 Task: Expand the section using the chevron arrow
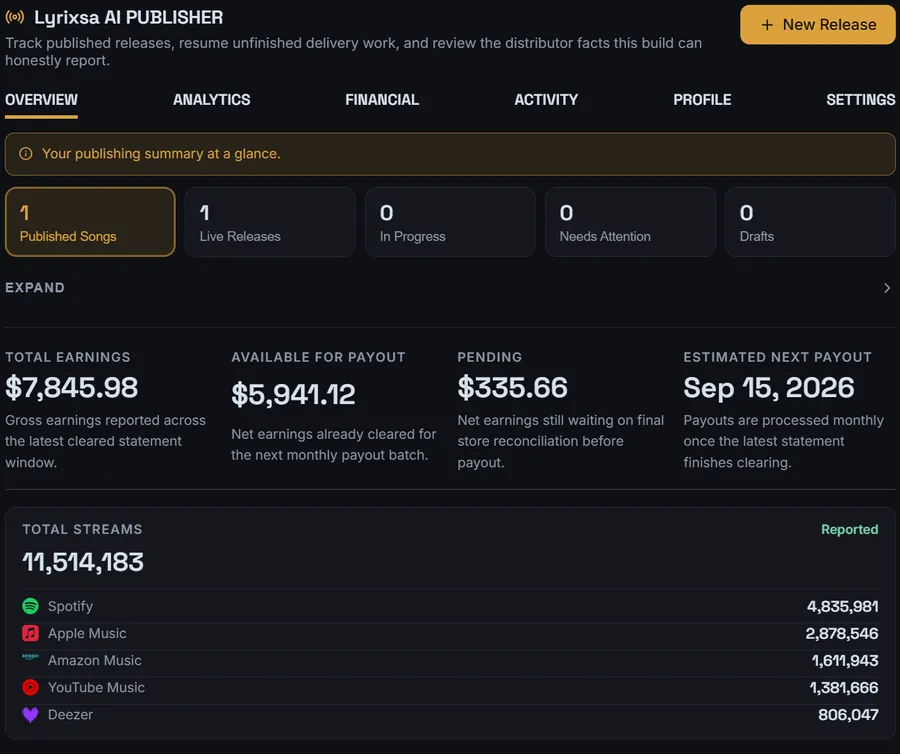tap(887, 288)
